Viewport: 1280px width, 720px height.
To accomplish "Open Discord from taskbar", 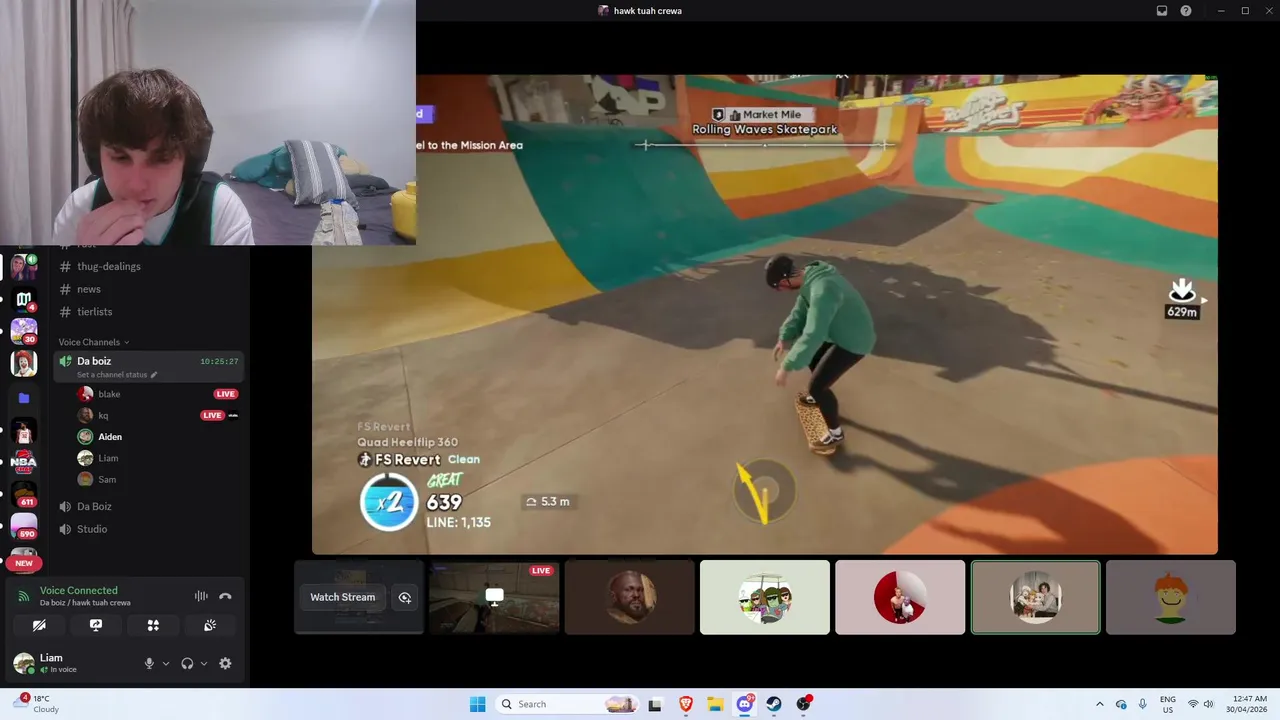I will [745, 704].
